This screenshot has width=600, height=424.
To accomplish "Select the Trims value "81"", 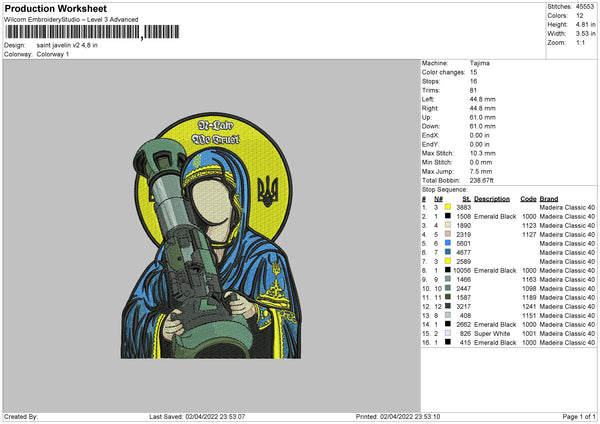I will tap(473, 90).
